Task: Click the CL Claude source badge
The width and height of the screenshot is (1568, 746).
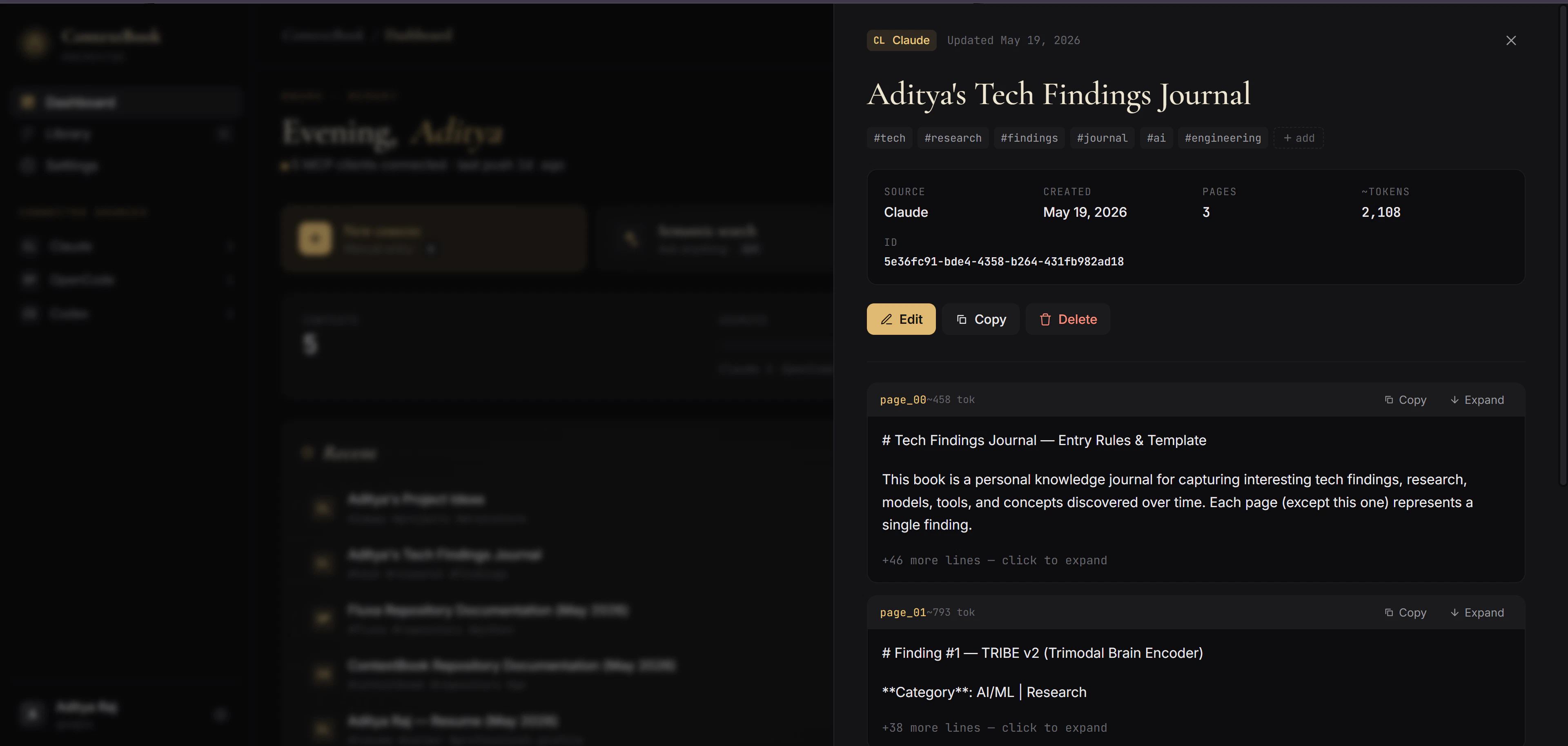Action: pos(902,40)
